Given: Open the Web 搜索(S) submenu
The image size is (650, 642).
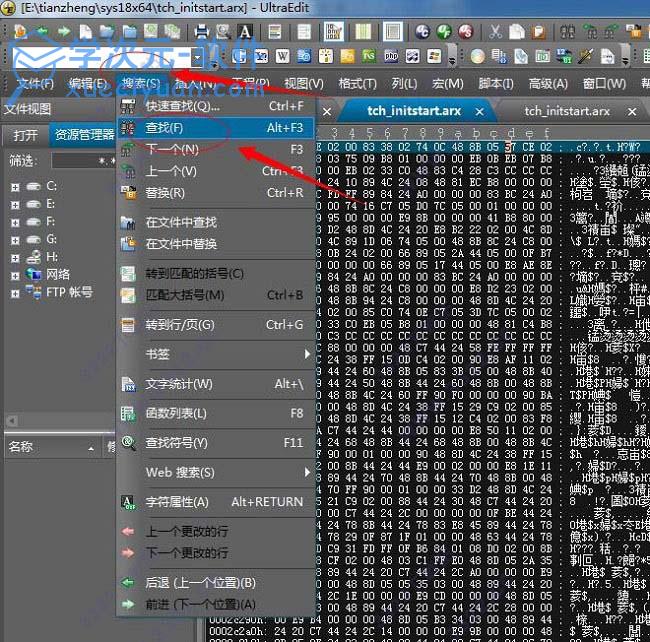Looking at the screenshot, I should tap(216, 472).
